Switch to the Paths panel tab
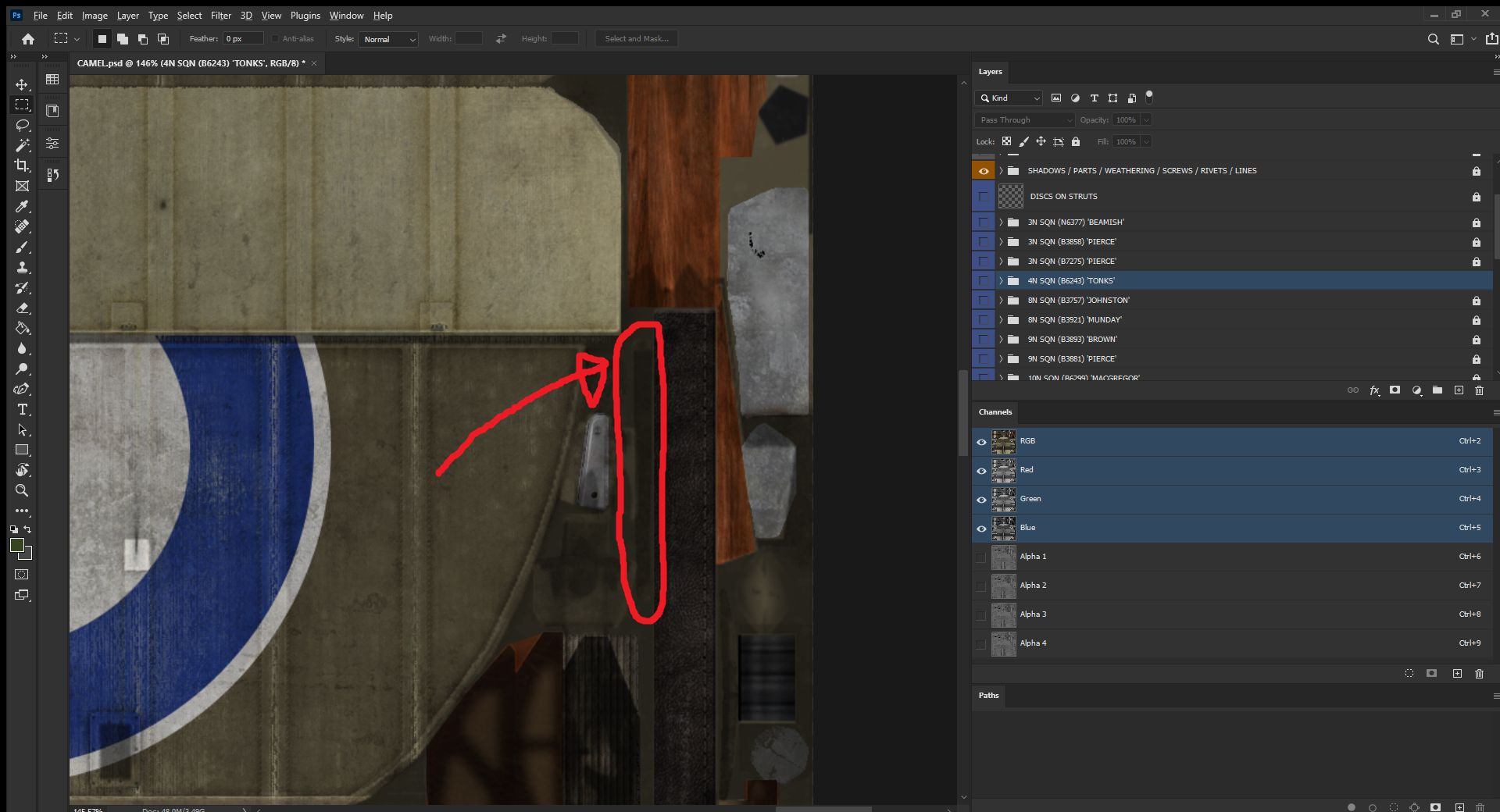This screenshot has height=812, width=1500. [x=988, y=696]
